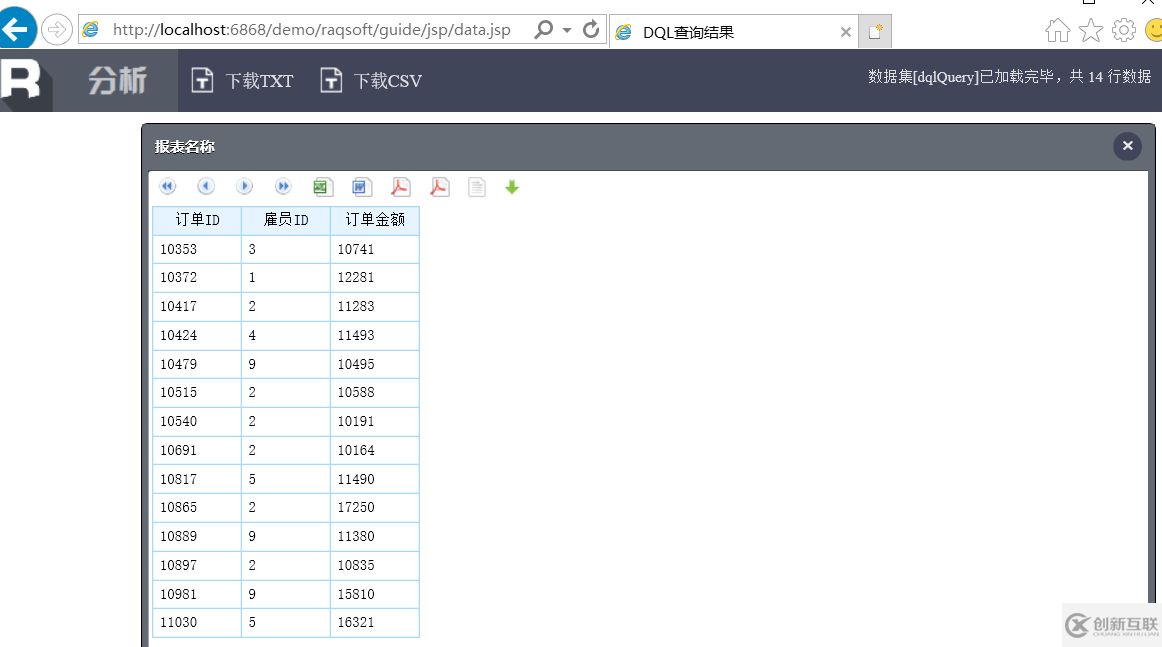
Task: Click the browser Home icon
Action: [x=1058, y=30]
